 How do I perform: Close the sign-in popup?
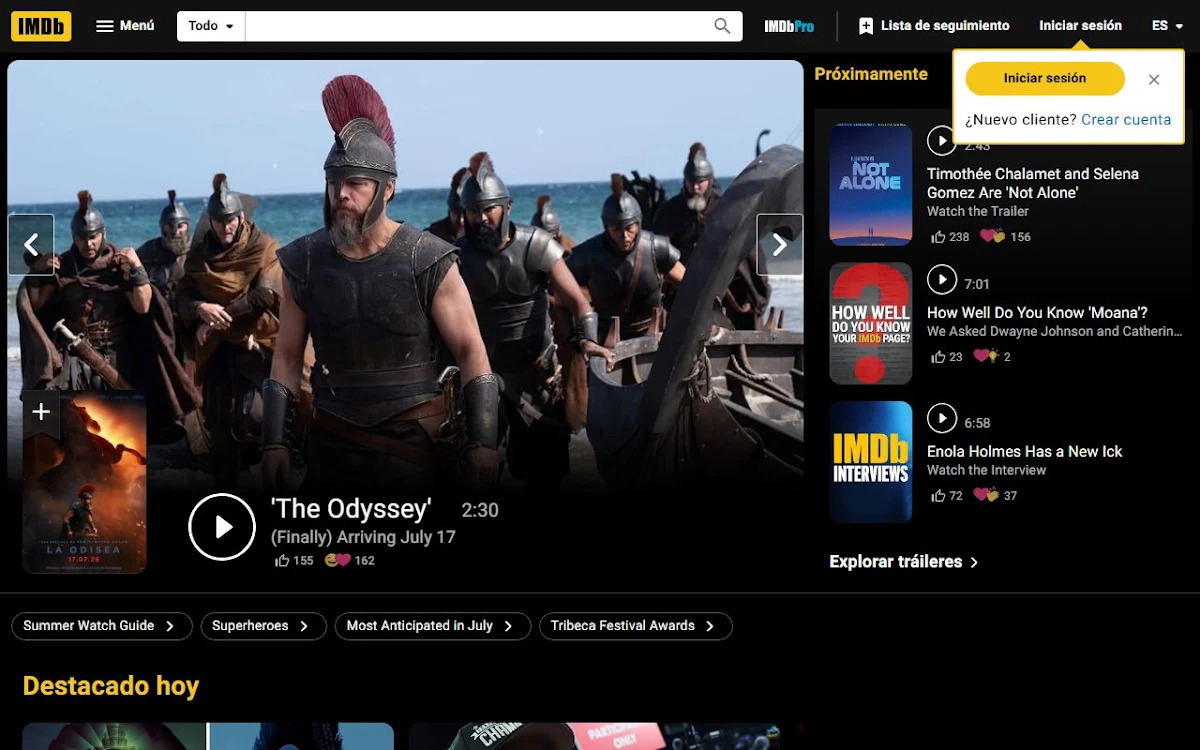click(x=1154, y=79)
